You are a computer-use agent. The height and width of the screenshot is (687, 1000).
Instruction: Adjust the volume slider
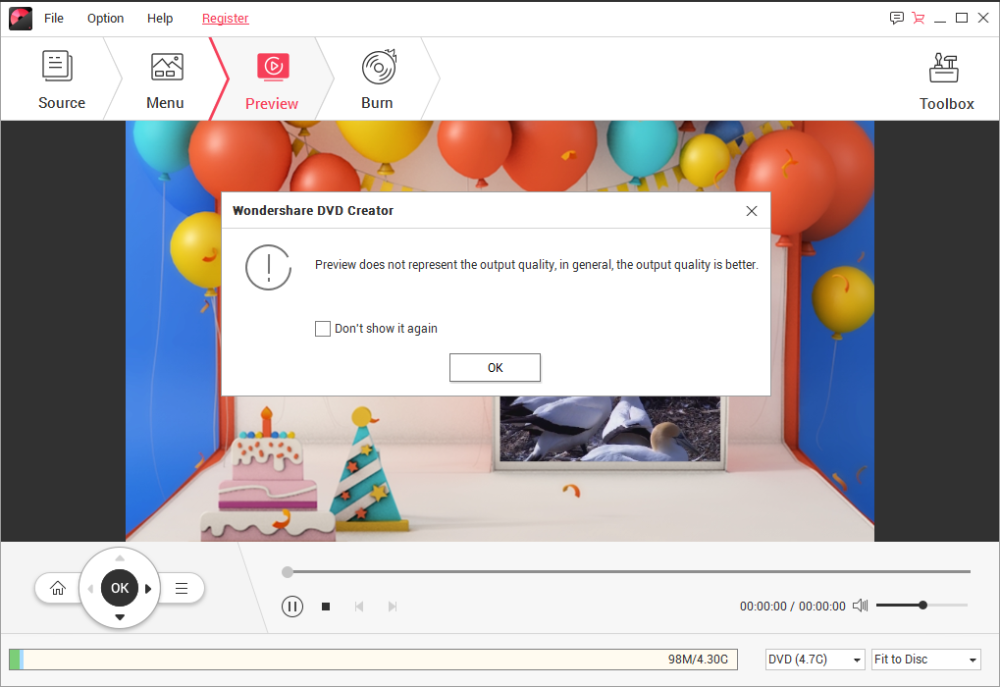pyautogui.click(x=922, y=605)
